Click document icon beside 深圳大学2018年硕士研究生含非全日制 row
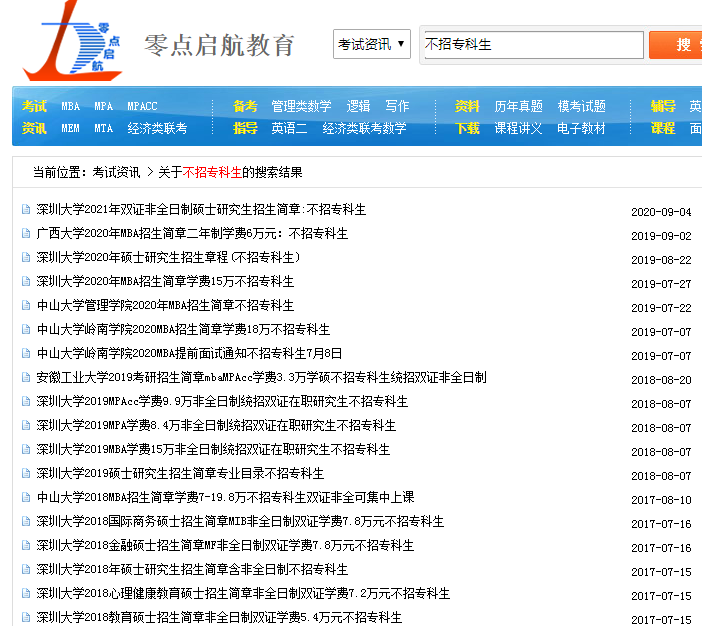The width and height of the screenshot is (702, 626). pyautogui.click(x=26, y=569)
